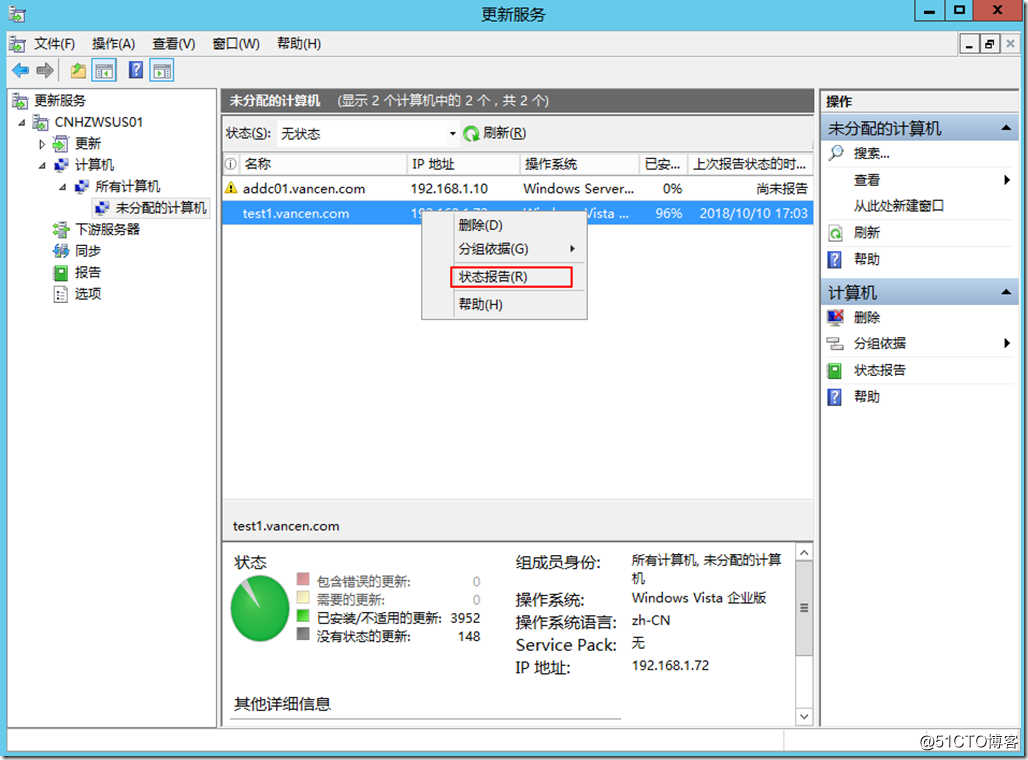1028x760 pixels.
Task: Click 状态报告 in the actions pane
Action: pyautogui.click(x=879, y=370)
